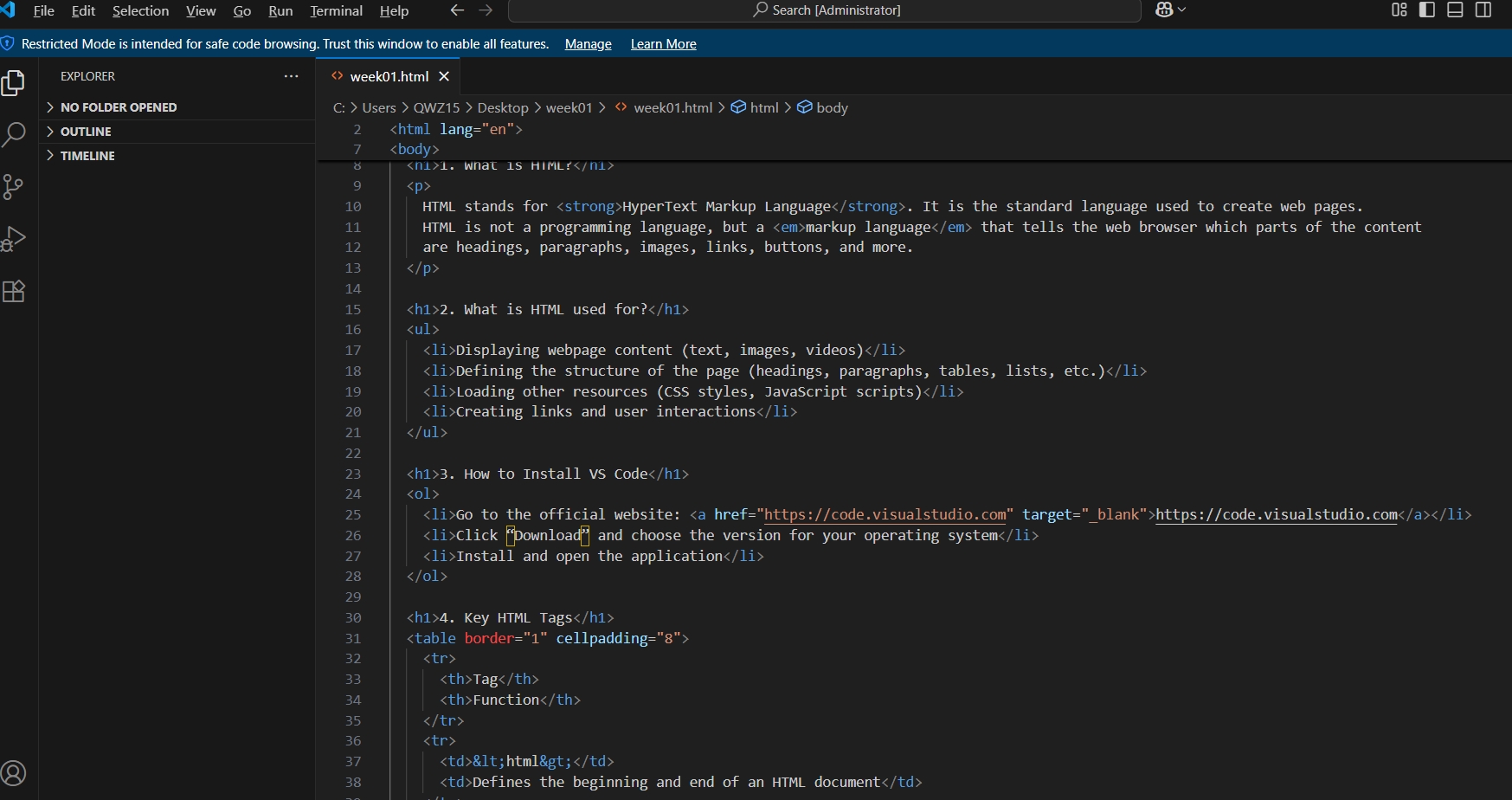1512x800 pixels.
Task: Expand the TIMELINE section
Action: [177, 156]
